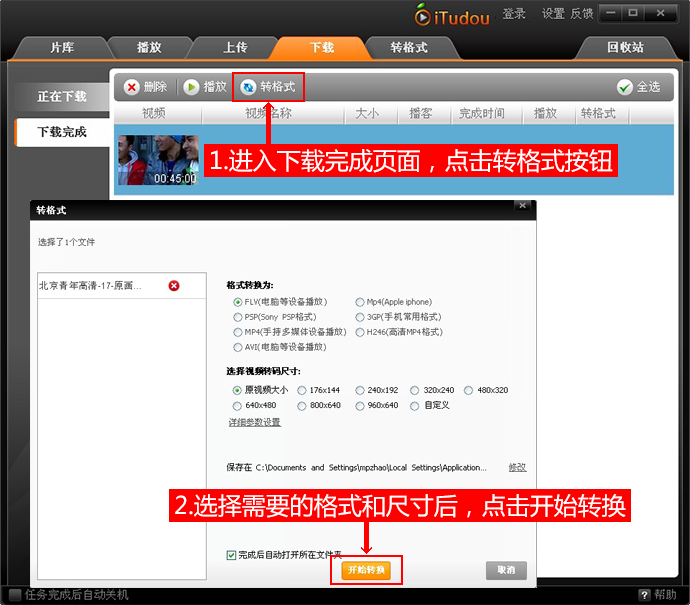Screen dimensions: 690x605
Task: Select the PSP (Sony PSP格式) format option
Action: 238,317
